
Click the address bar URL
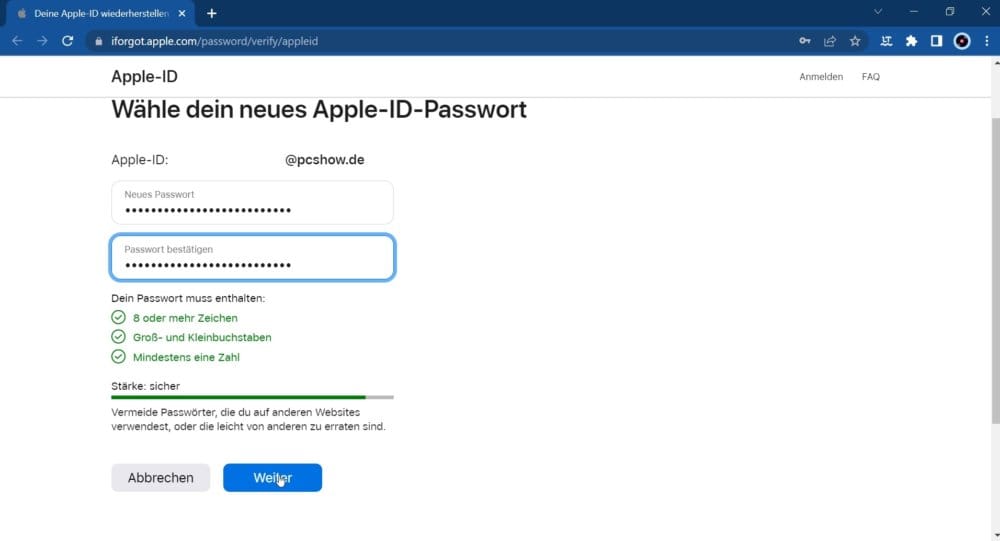[214, 41]
